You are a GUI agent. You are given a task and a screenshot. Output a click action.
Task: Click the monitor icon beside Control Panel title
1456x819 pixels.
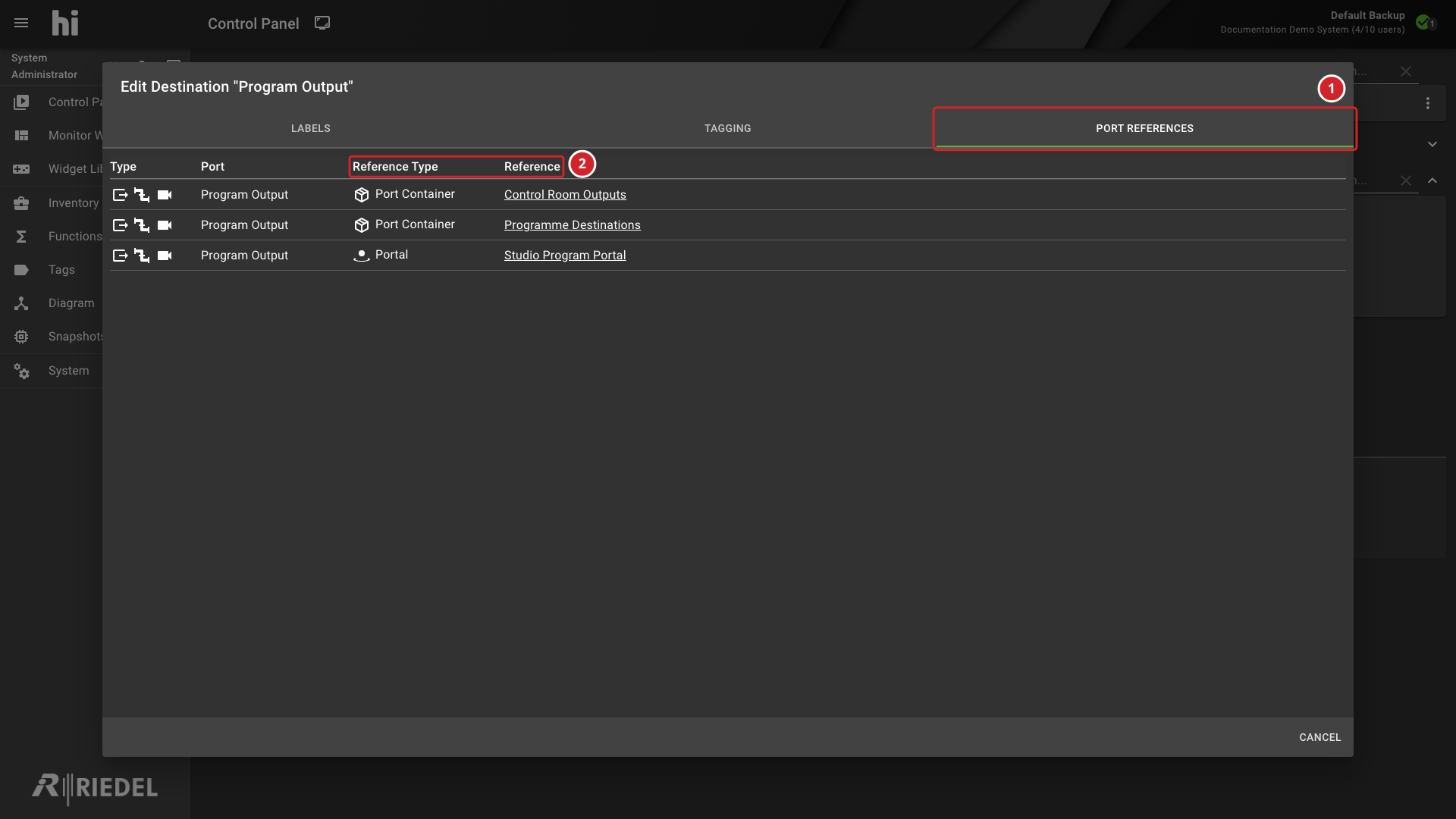pyautogui.click(x=322, y=23)
